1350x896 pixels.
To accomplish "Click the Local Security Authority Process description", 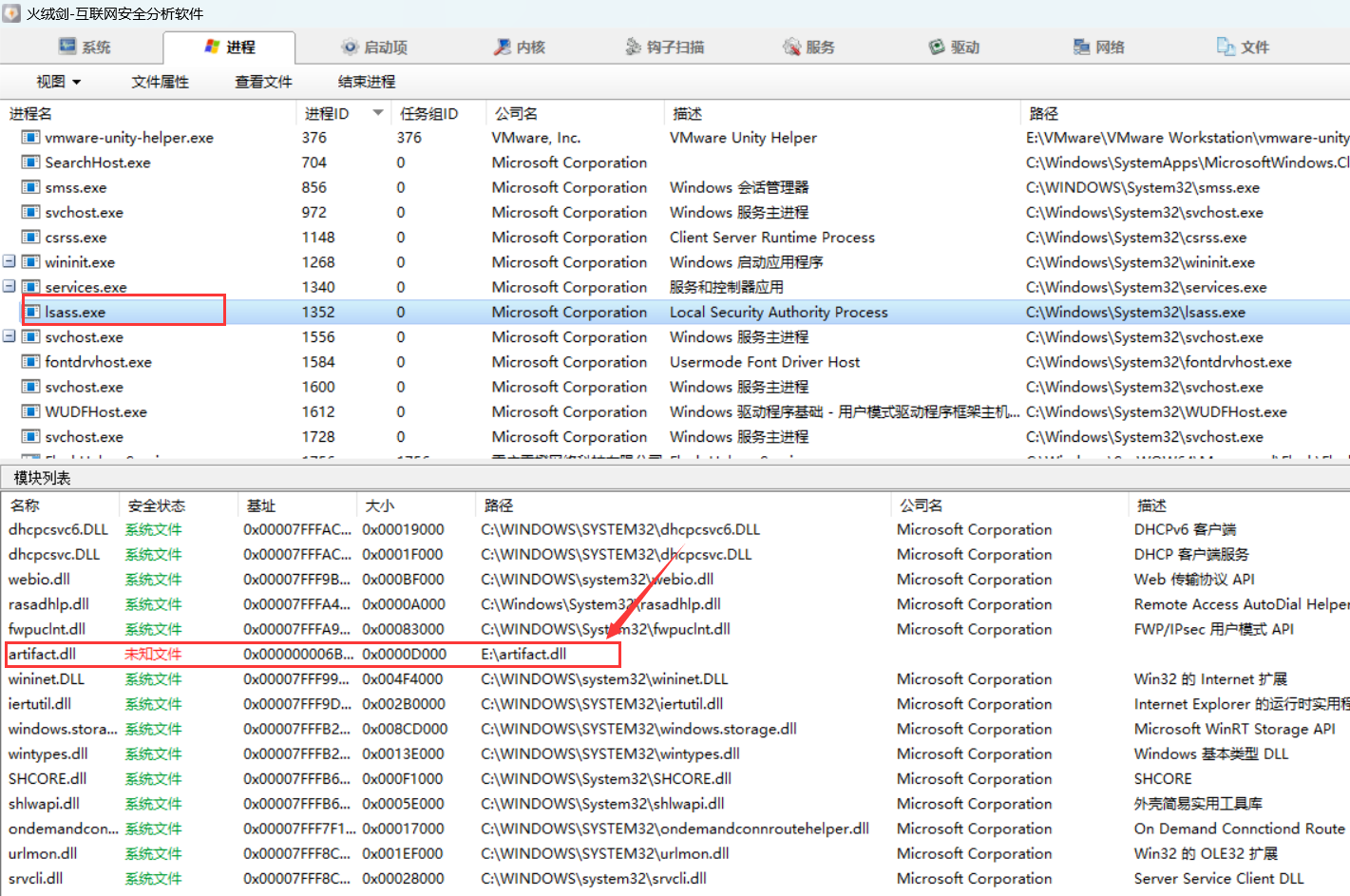I will click(778, 312).
